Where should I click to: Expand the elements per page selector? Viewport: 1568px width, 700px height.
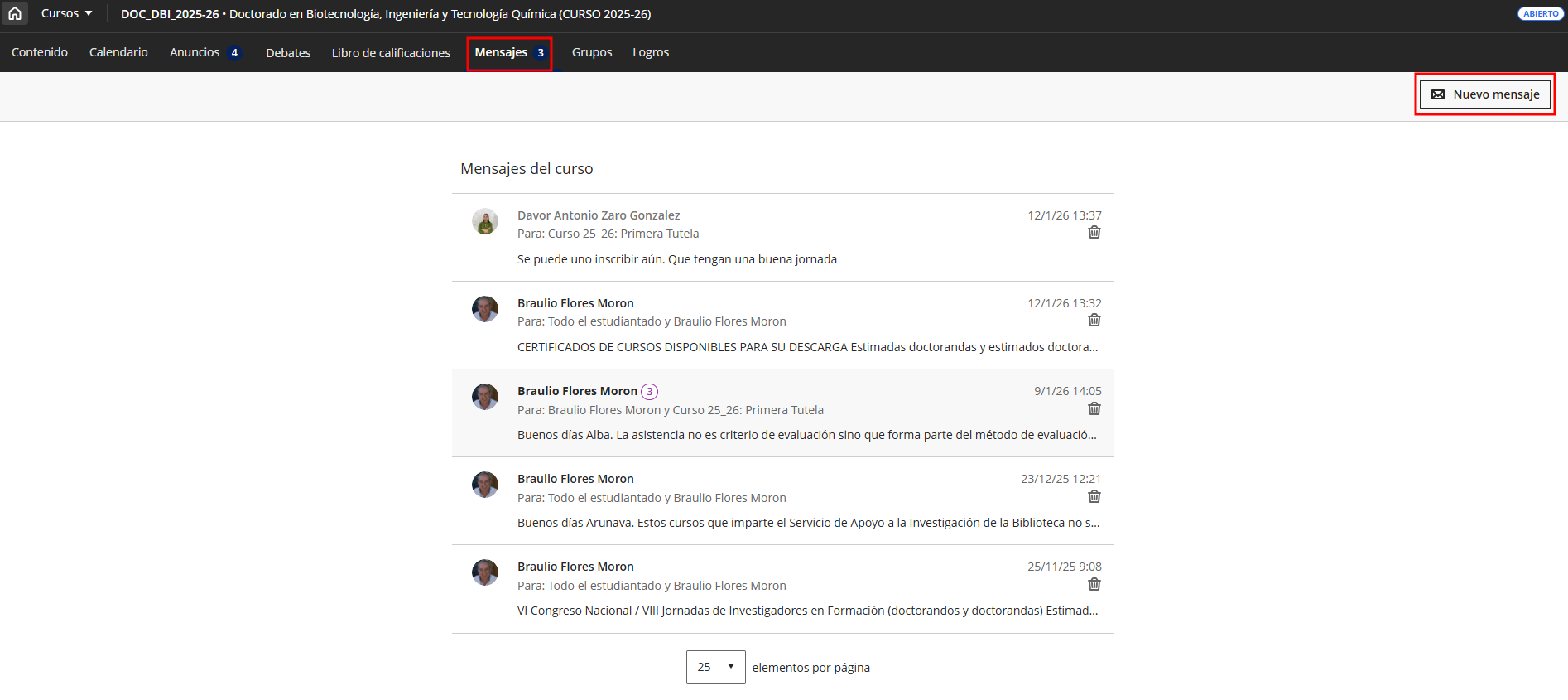click(715, 667)
